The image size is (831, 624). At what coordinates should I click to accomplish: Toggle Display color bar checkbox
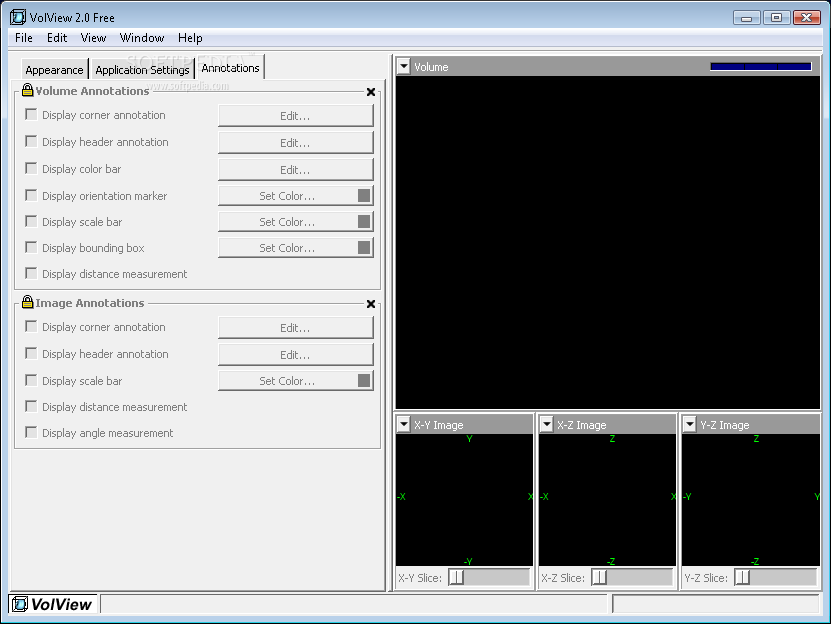point(31,169)
